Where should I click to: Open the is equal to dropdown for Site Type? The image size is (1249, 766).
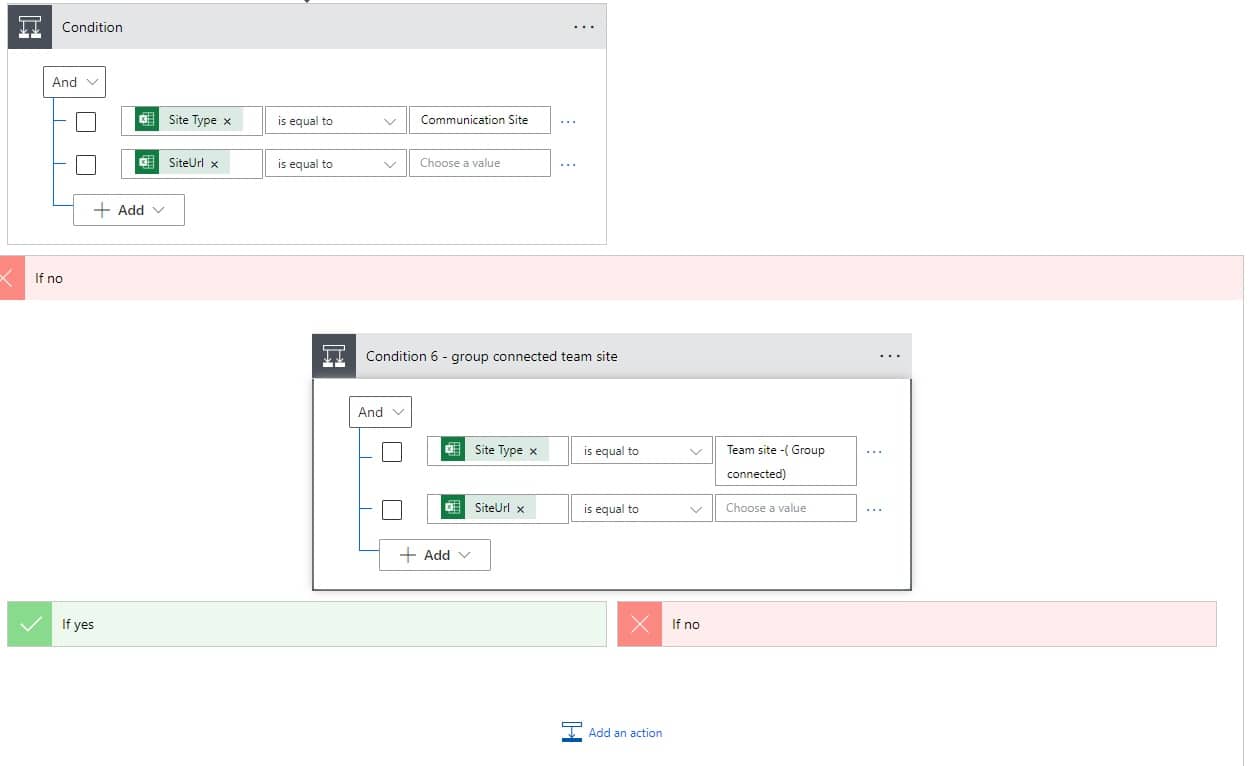(x=335, y=119)
